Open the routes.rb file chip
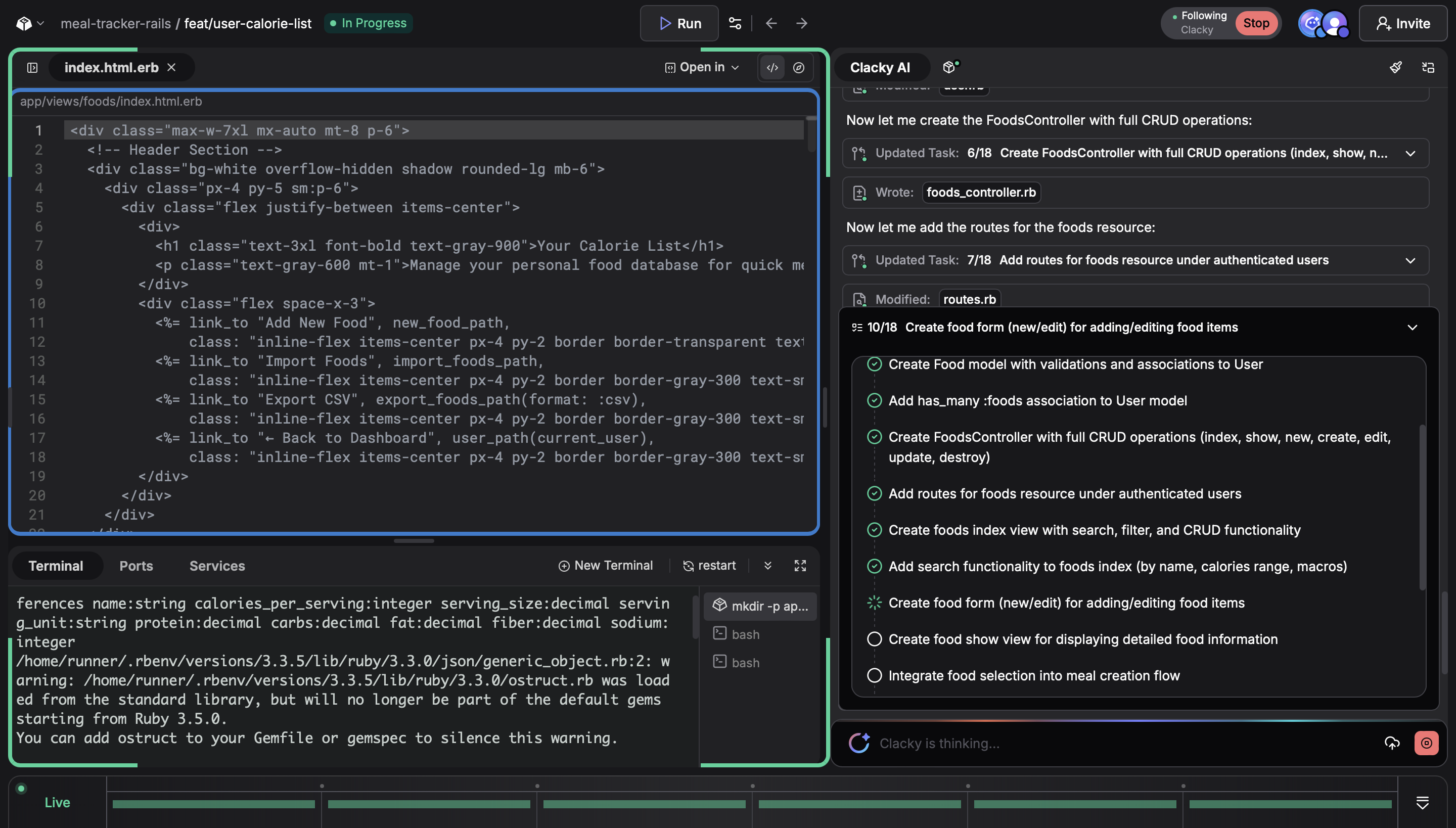The image size is (1456, 828). click(x=969, y=299)
